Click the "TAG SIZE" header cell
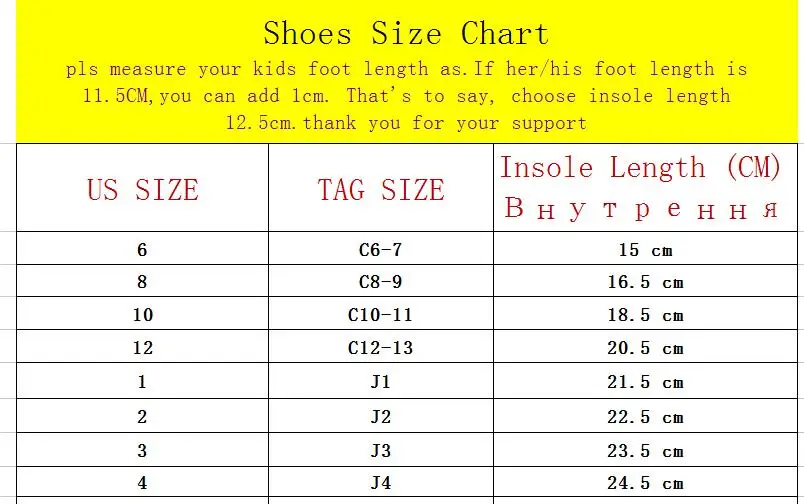The image size is (804, 504). tap(380, 190)
